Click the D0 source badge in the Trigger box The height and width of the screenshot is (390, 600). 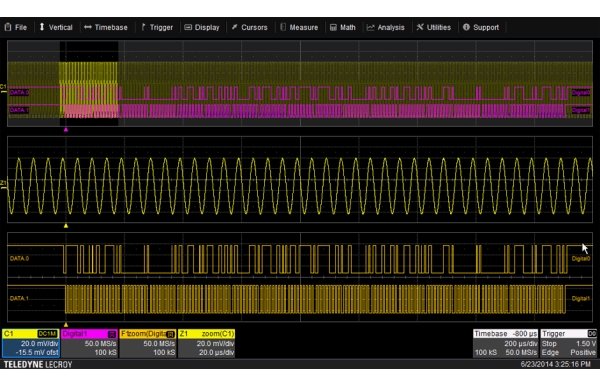pyautogui.click(x=592, y=334)
